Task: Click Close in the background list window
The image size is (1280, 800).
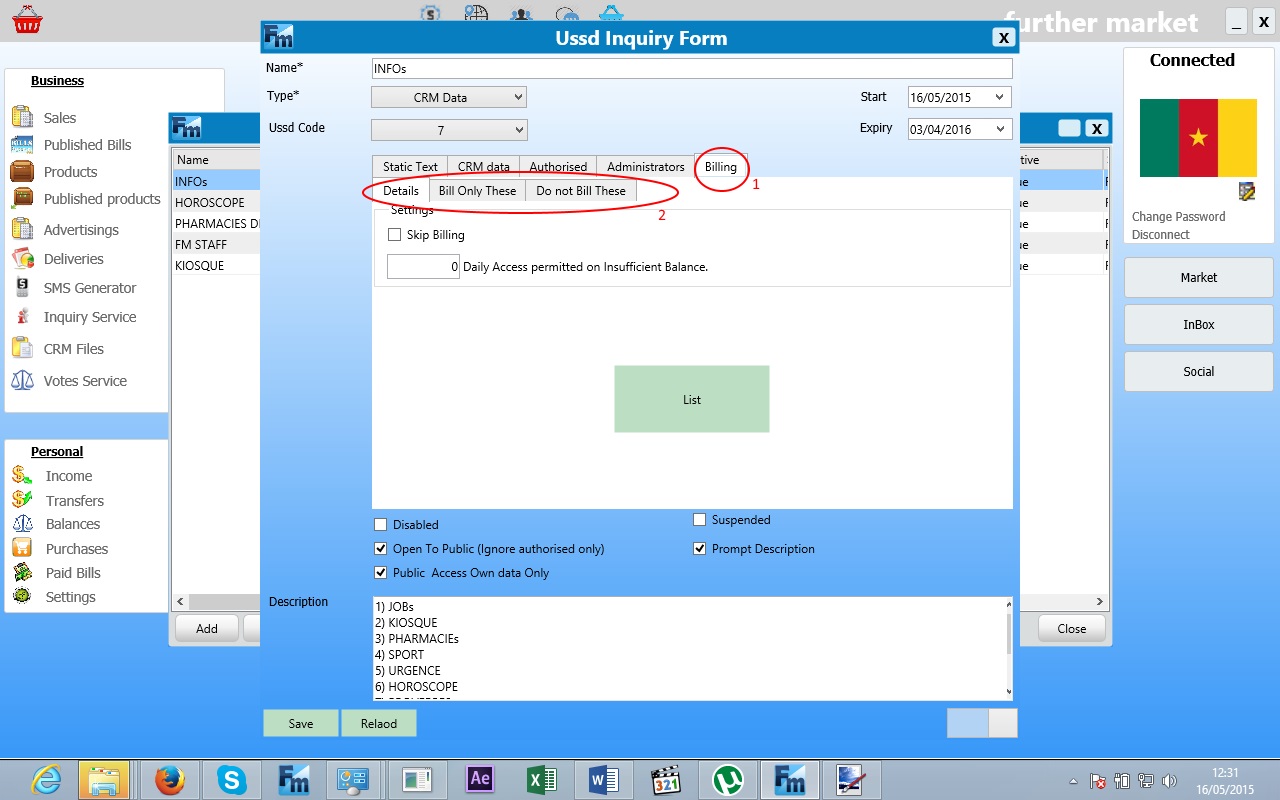Action: 1071,629
